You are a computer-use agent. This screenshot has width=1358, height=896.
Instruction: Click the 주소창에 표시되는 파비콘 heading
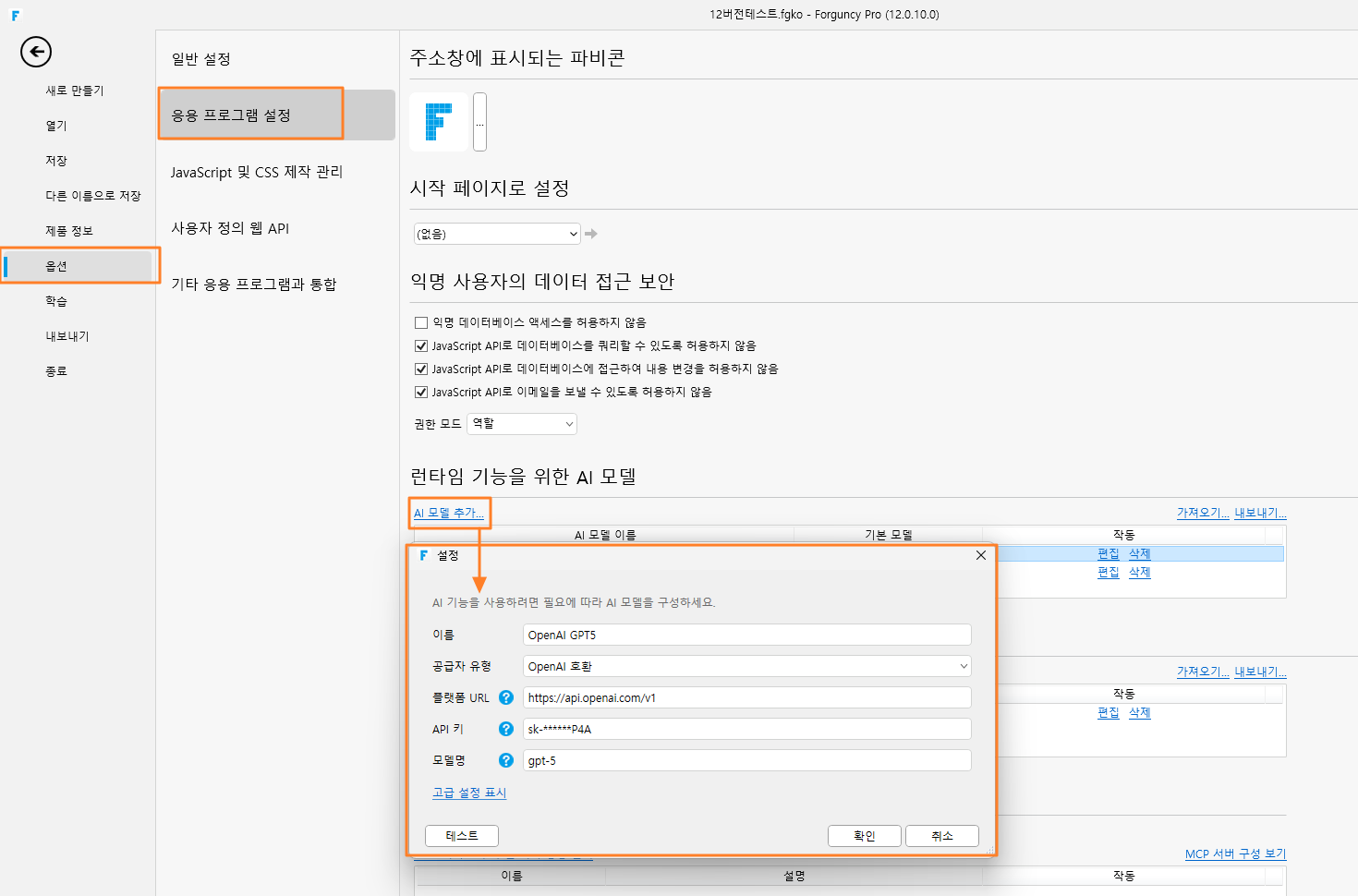tap(517, 58)
